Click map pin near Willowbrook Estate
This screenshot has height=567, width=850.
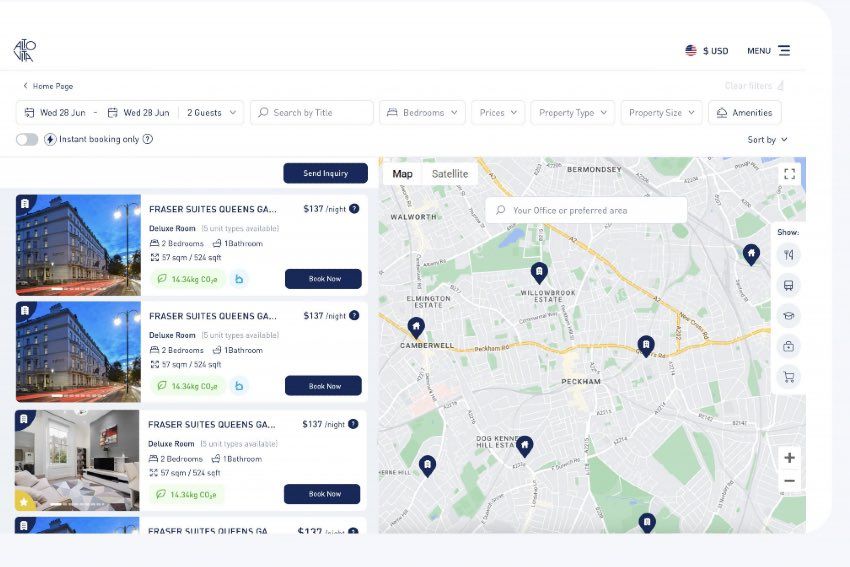(539, 273)
